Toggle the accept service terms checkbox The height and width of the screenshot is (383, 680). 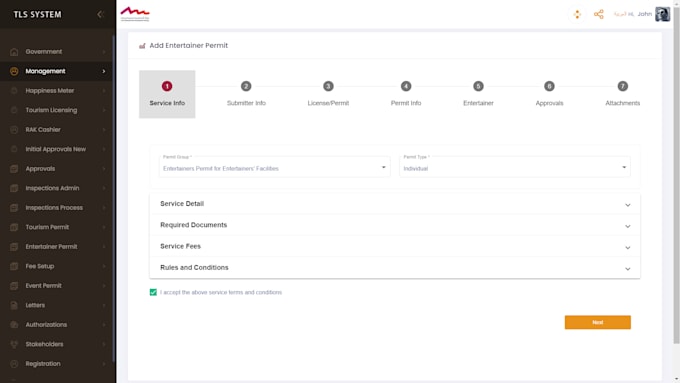(x=153, y=292)
